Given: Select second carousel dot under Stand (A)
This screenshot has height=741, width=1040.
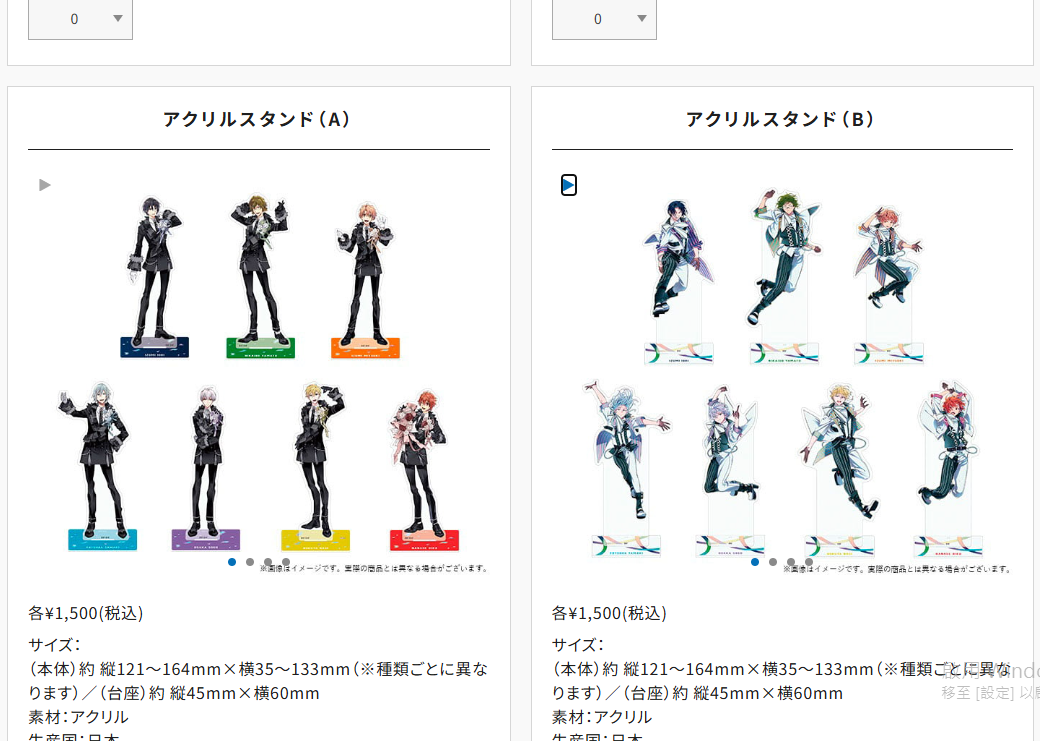Looking at the screenshot, I should pyautogui.click(x=249, y=562).
